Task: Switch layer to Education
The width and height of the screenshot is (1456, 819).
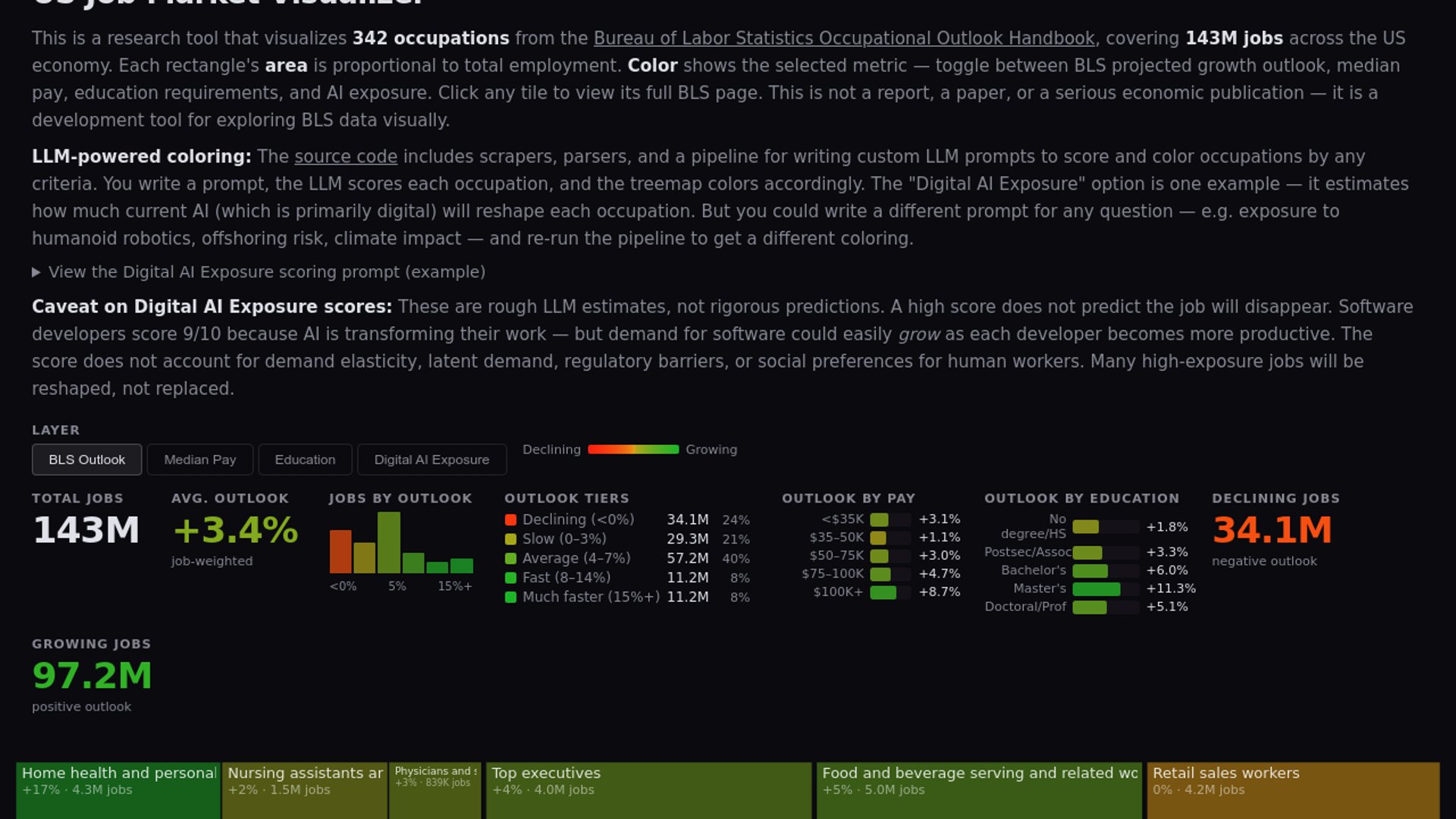Action: click(x=305, y=460)
